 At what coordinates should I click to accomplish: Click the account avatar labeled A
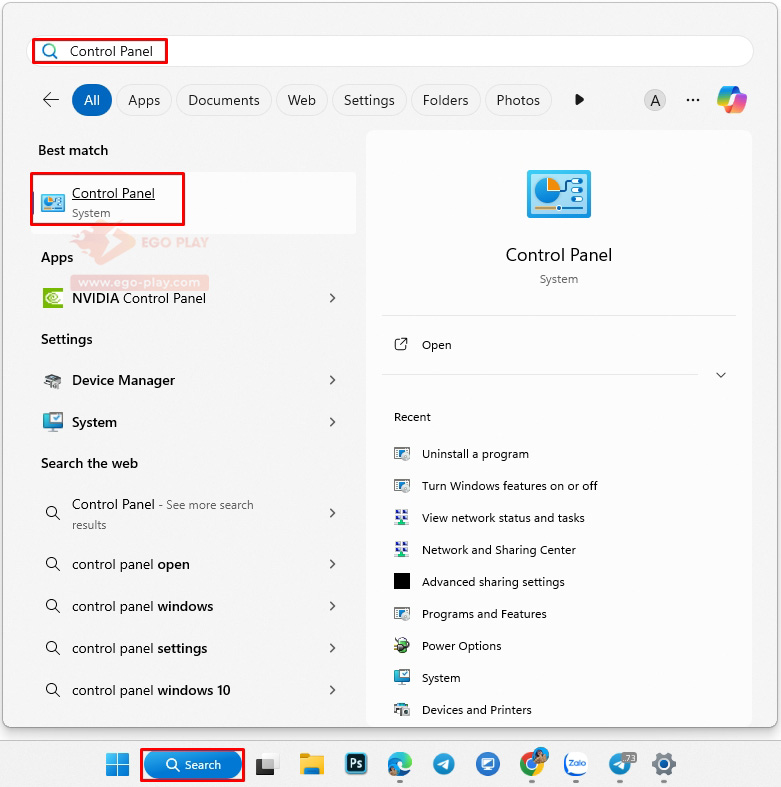tap(655, 100)
